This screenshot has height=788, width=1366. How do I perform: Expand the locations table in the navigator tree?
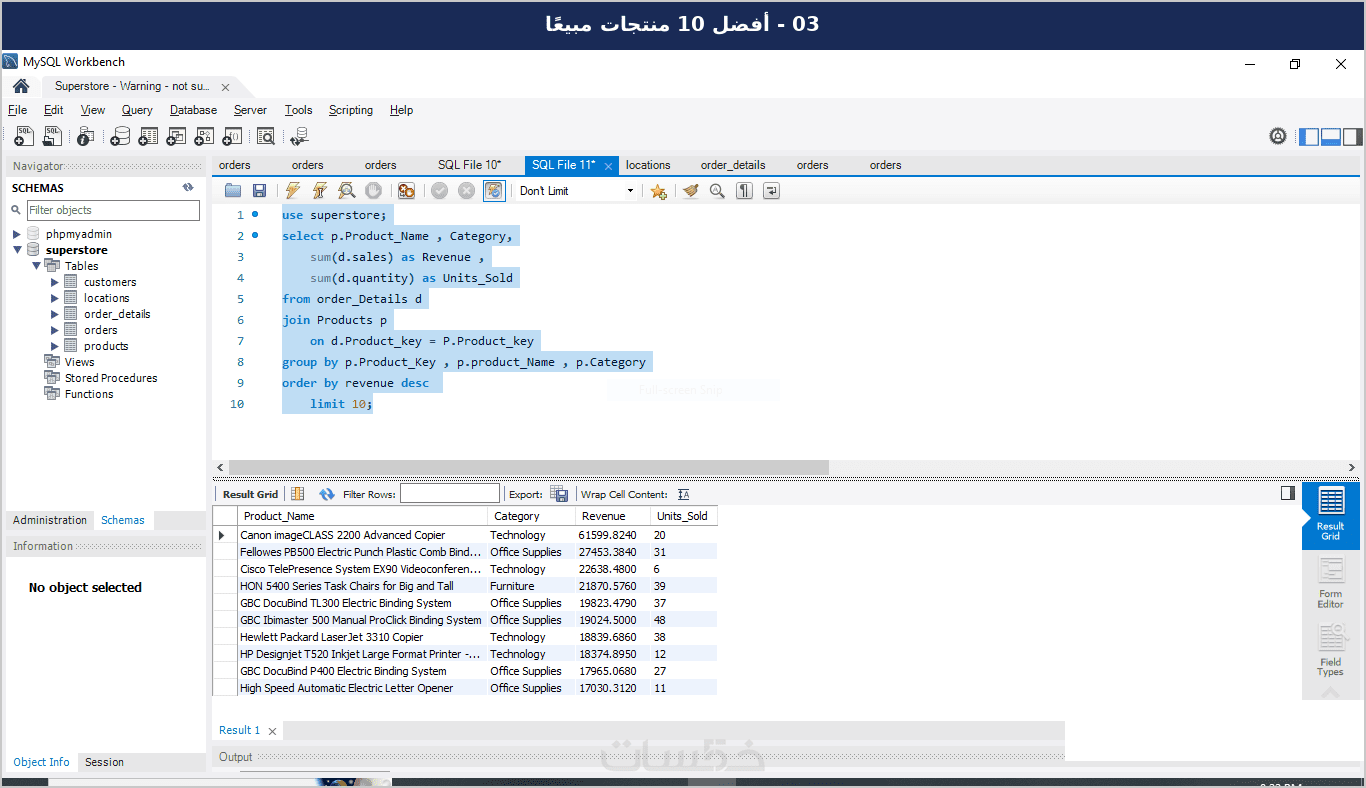click(x=55, y=298)
